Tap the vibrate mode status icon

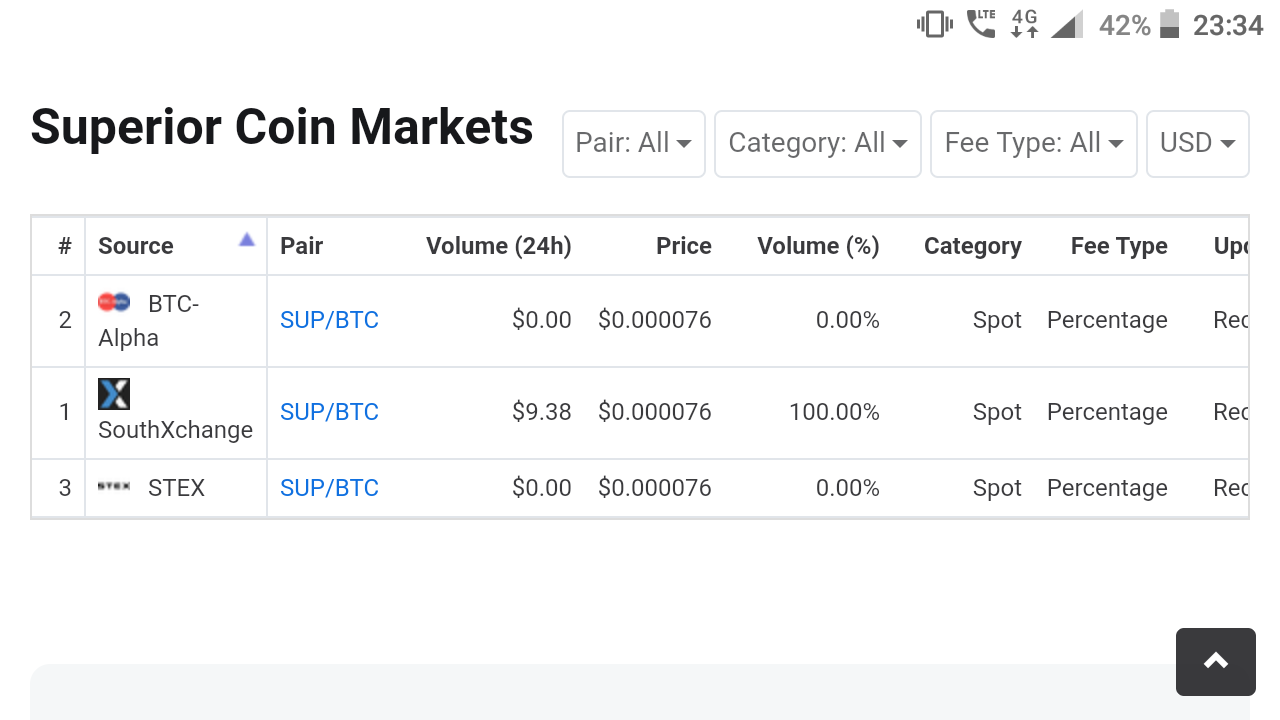[934, 24]
